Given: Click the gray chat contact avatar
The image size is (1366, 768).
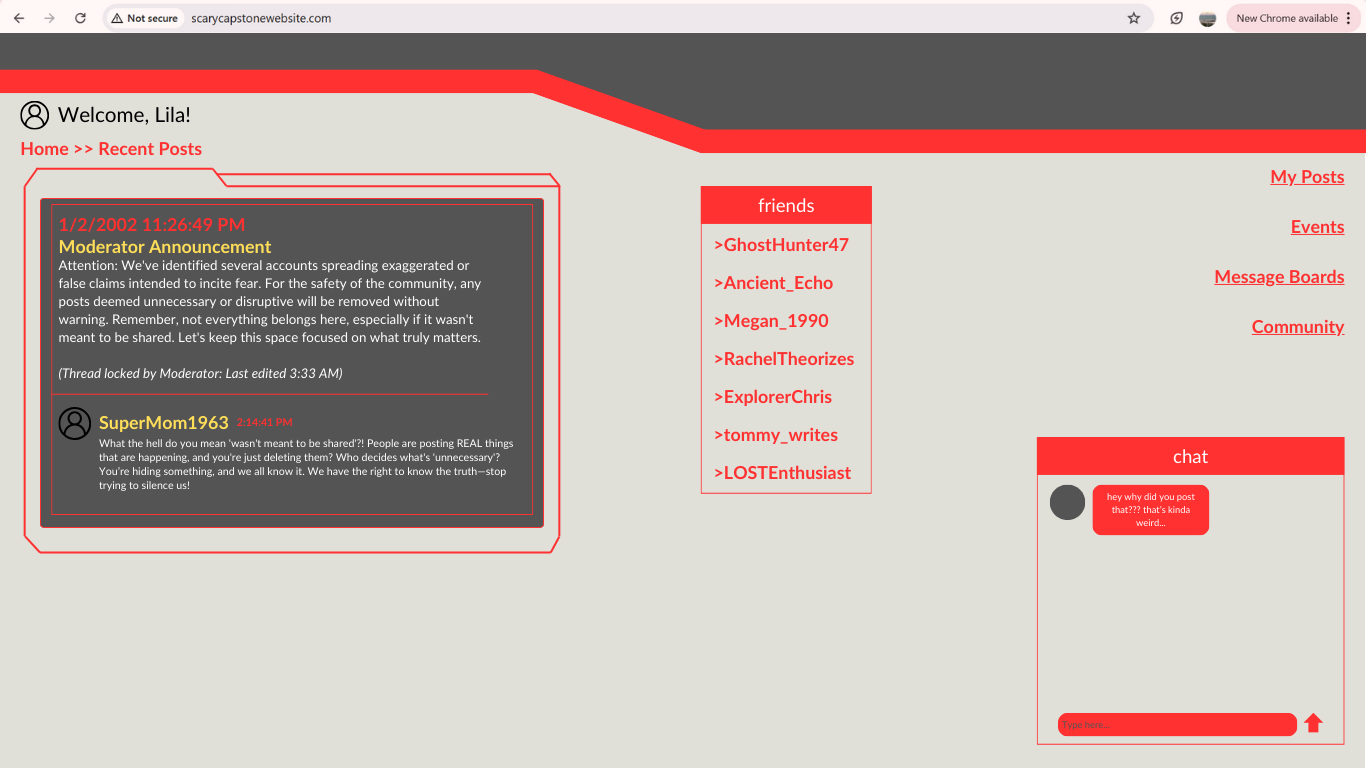Looking at the screenshot, I should 1067,502.
